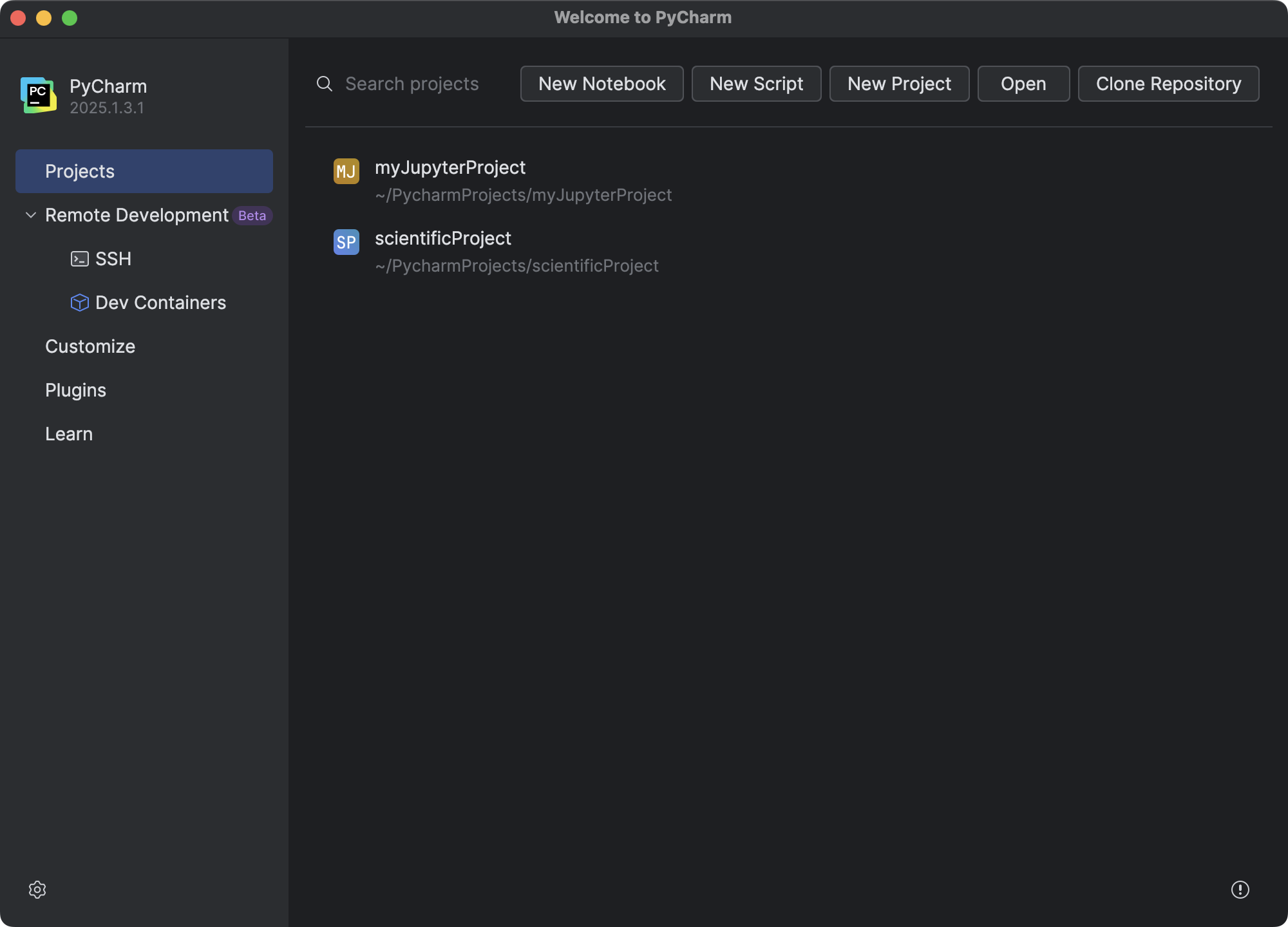Viewport: 1288px width, 927px height.
Task: Select the SSH remote development icon
Action: coord(79,258)
